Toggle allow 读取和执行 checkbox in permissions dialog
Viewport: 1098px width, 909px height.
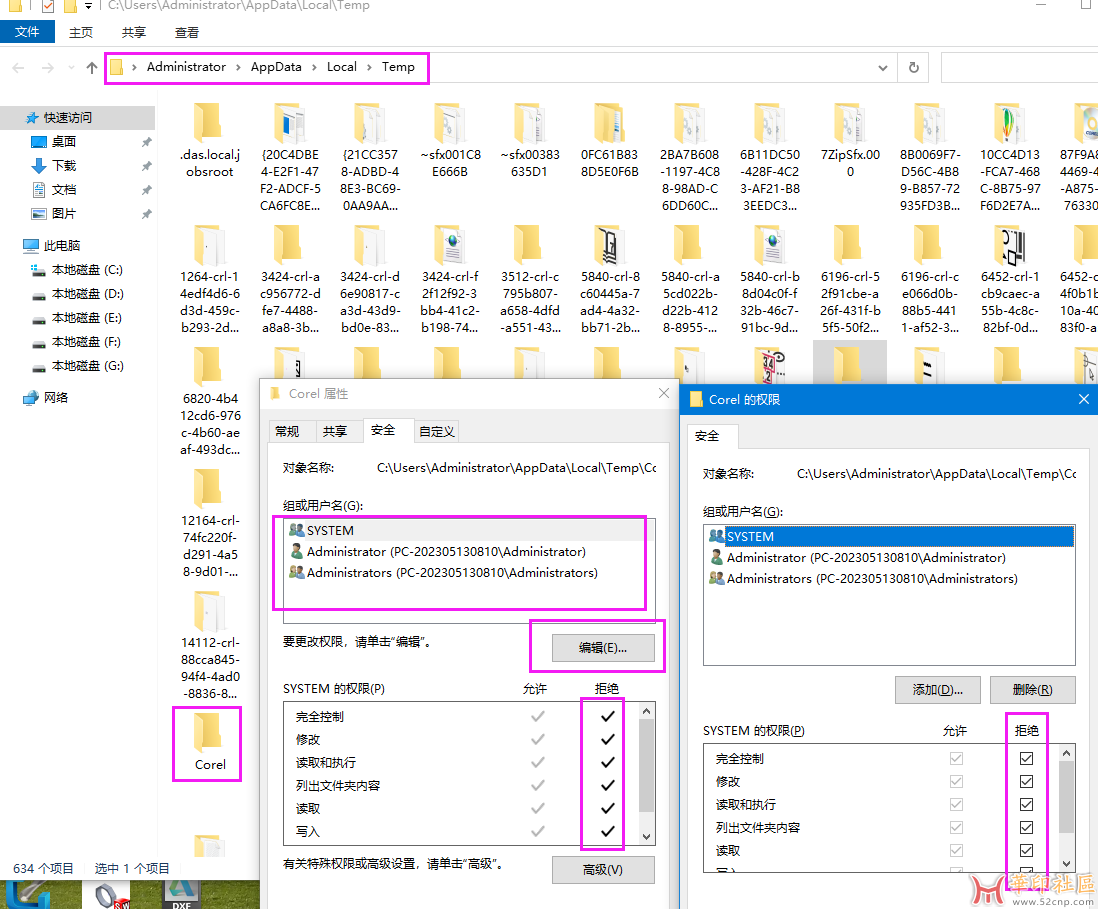click(957, 805)
